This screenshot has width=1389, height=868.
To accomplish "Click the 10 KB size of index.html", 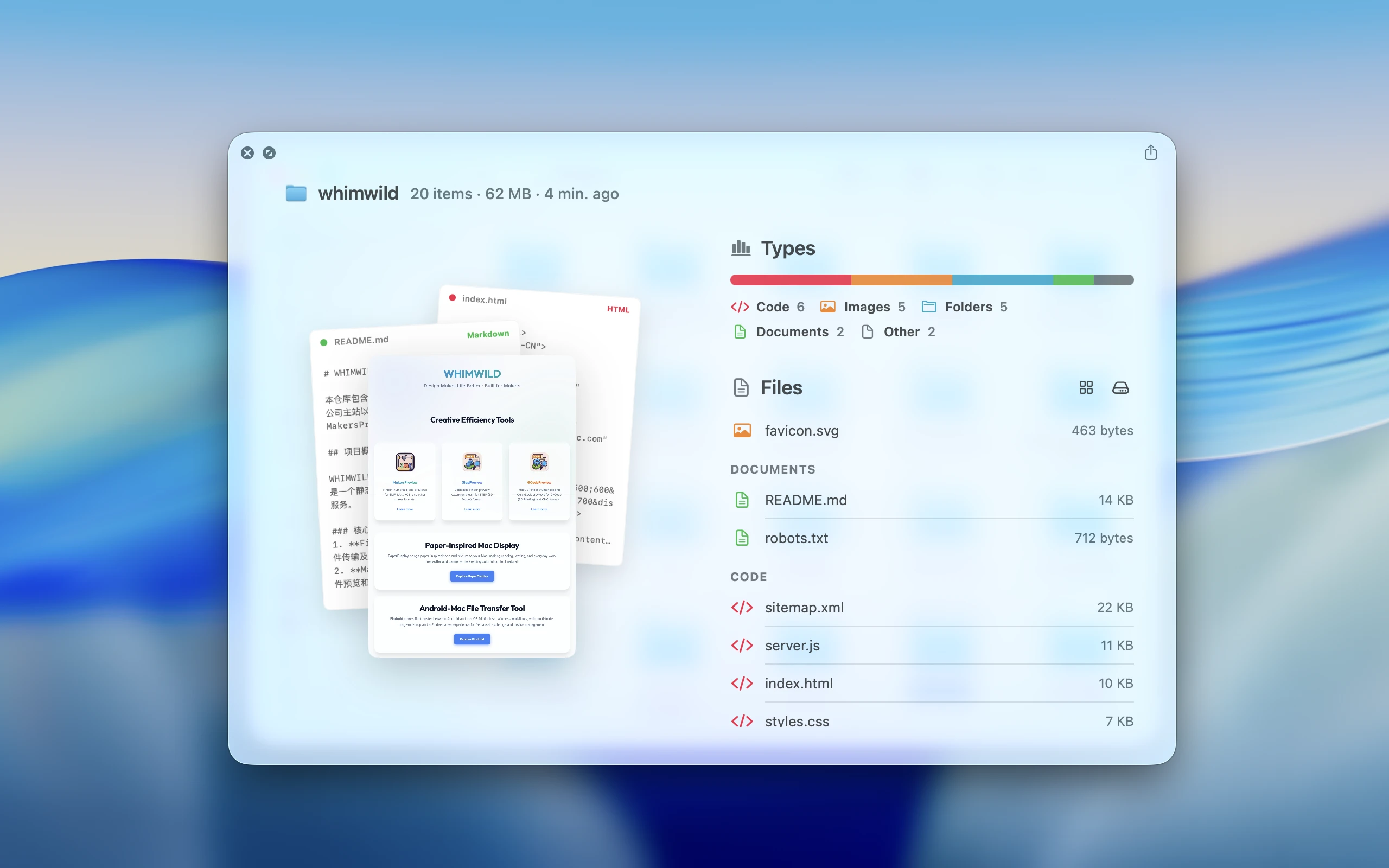I will (1116, 683).
